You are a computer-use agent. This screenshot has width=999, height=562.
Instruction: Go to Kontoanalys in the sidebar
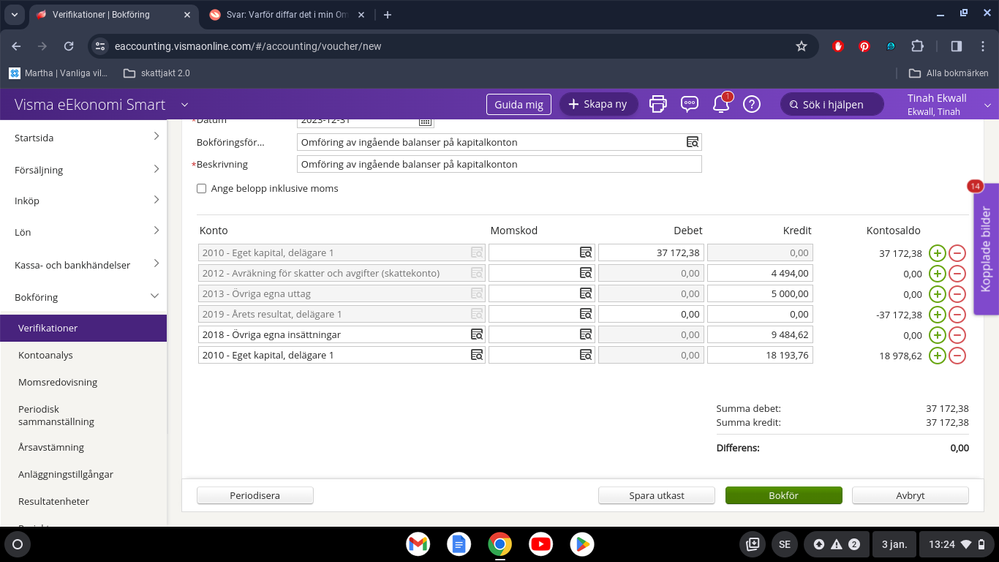coord(46,355)
